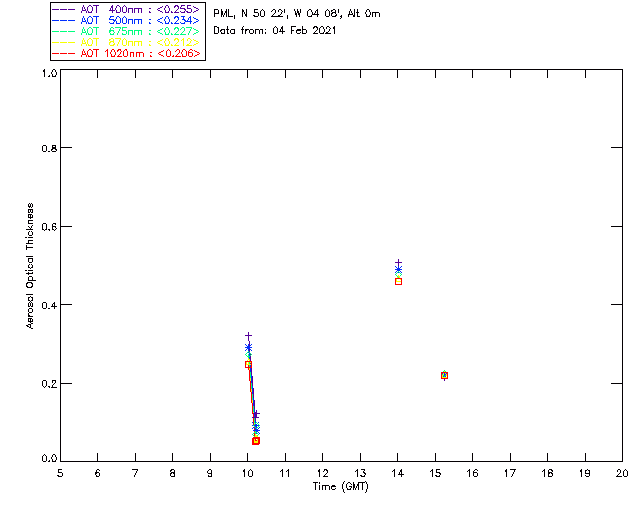This screenshot has width=640, height=512.
Task: Click the x-axis tick label 20
Action: pyautogui.click(x=622, y=473)
